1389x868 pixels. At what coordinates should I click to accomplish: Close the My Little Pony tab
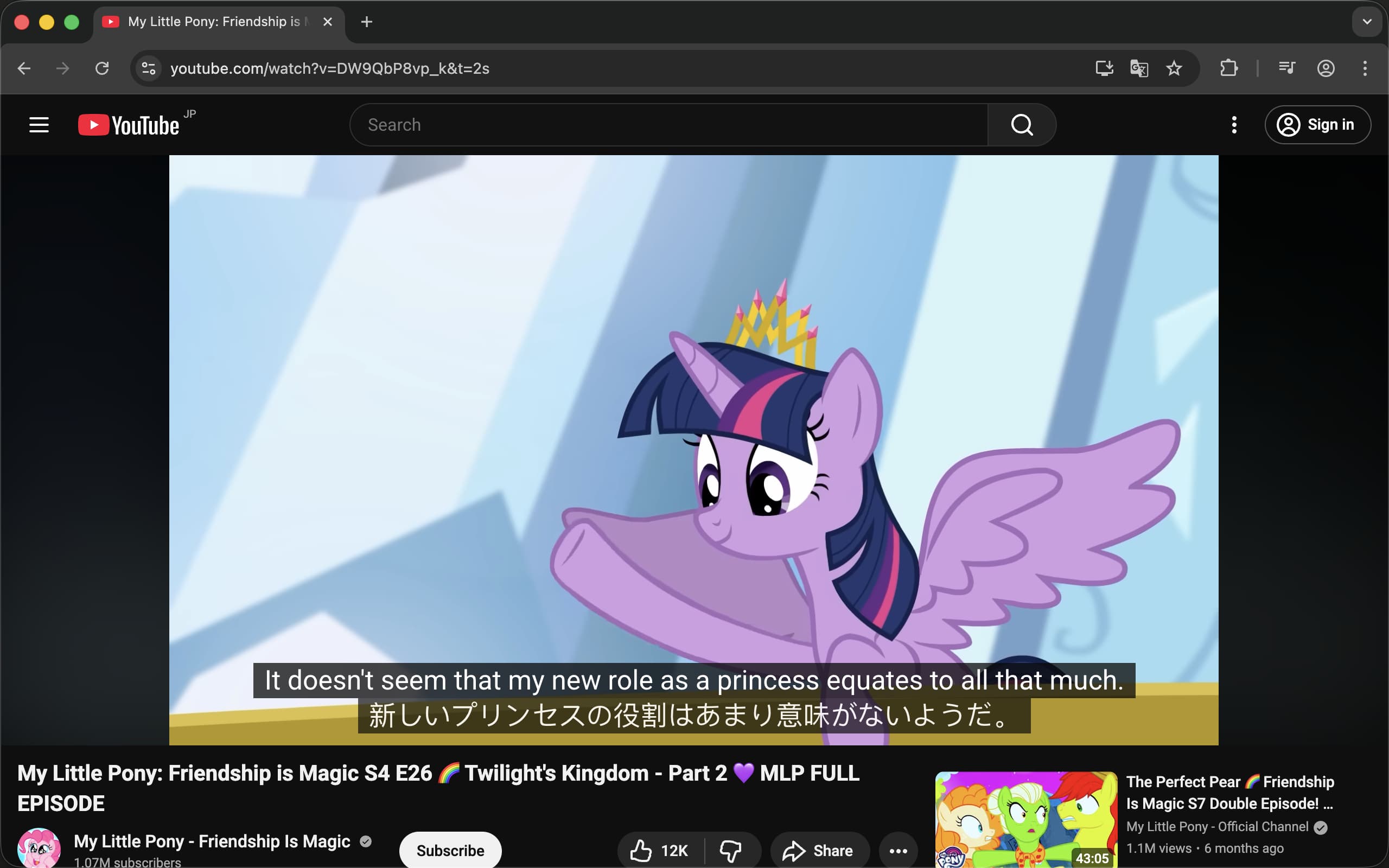328,22
